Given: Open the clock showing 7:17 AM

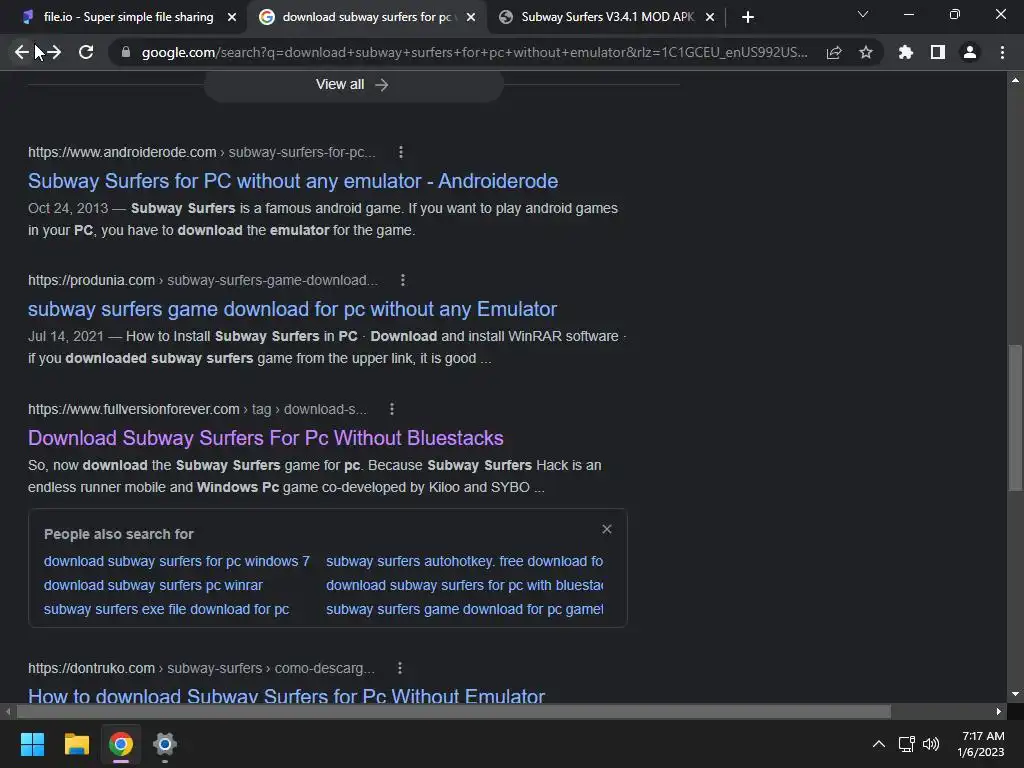Looking at the screenshot, I should tap(981, 744).
